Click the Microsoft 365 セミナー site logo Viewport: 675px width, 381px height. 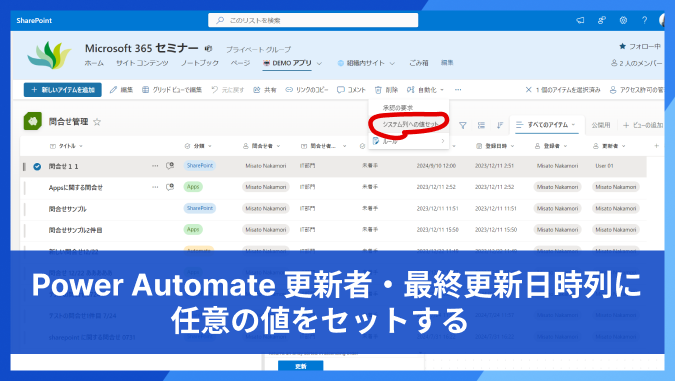click(x=50, y=55)
